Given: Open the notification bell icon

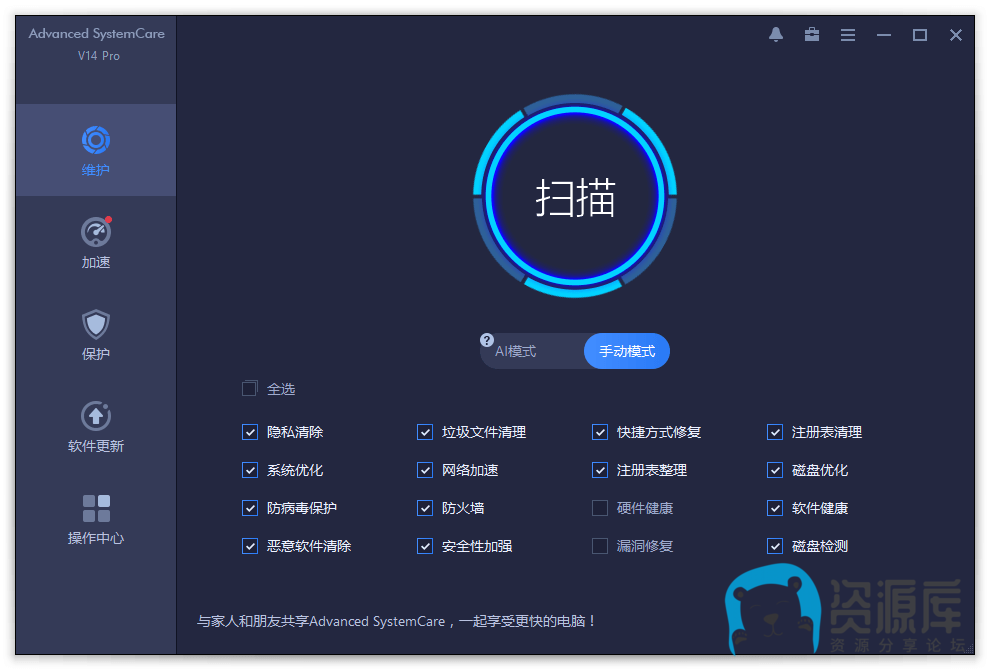Looking at the screenshot, I should (x=776, y=35).
